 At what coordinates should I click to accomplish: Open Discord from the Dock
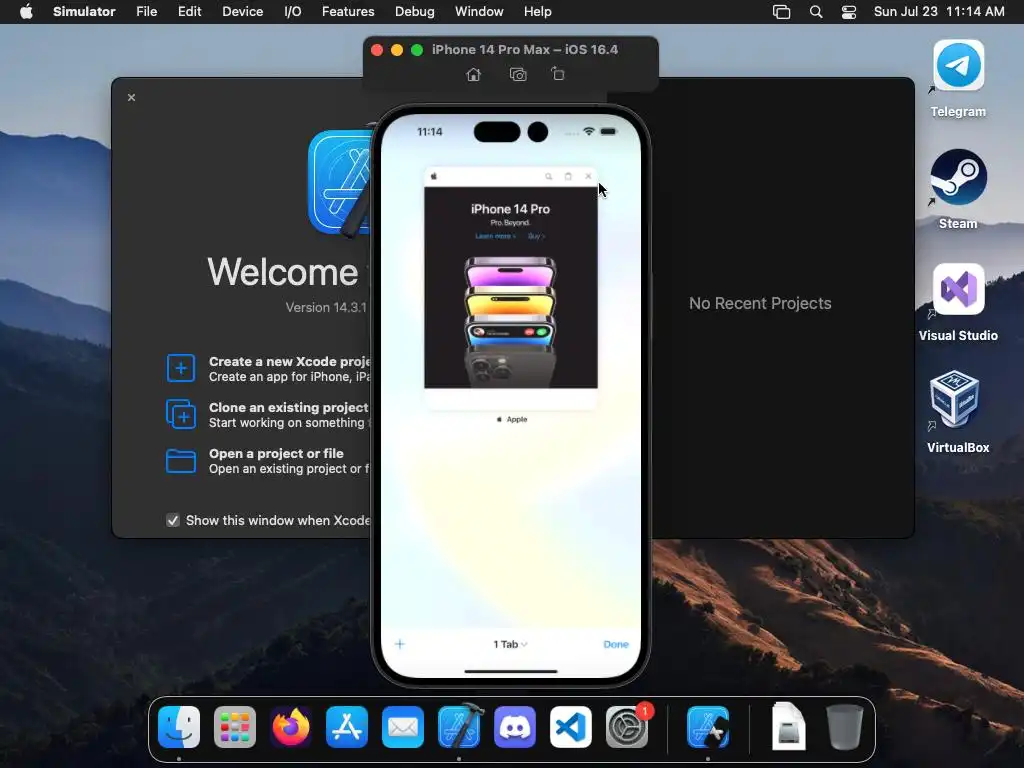click(515, 727)
